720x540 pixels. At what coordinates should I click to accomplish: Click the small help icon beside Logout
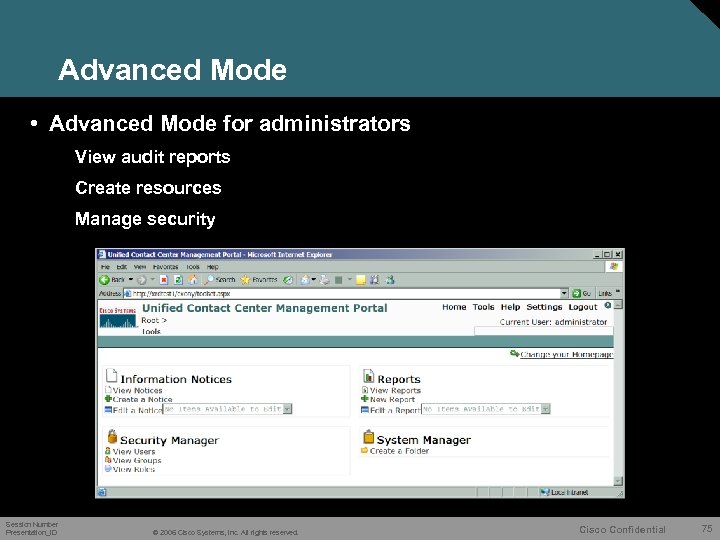point(608,306)
